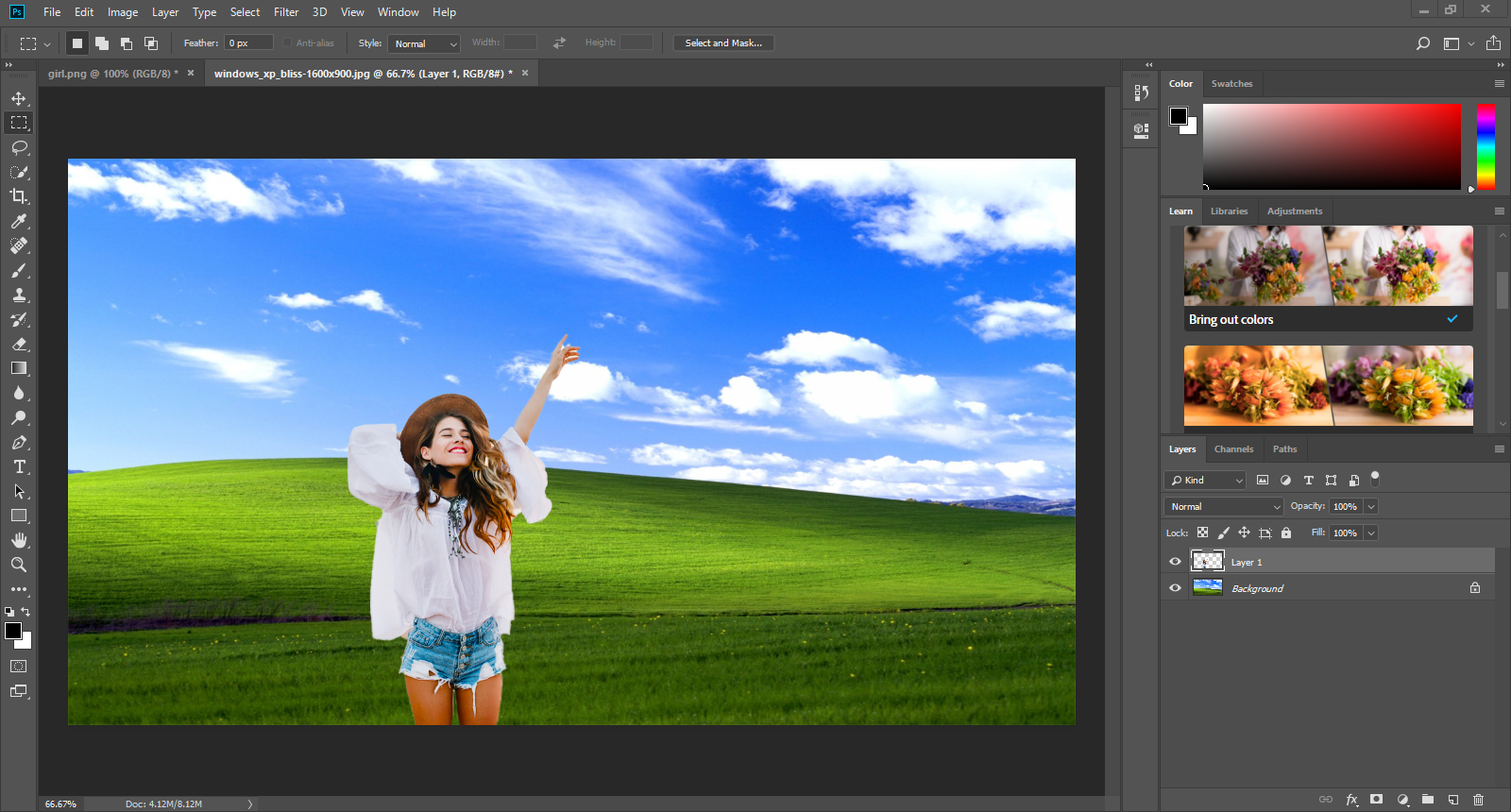Select the Move tool
This screenshot has width=1511, height=812.
19,98
